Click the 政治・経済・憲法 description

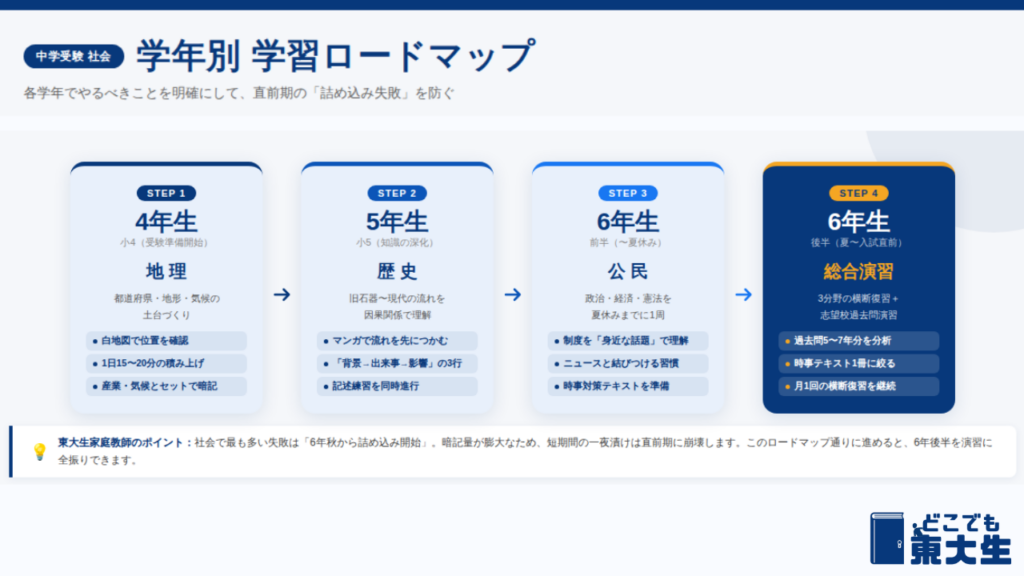coord(628,306)
